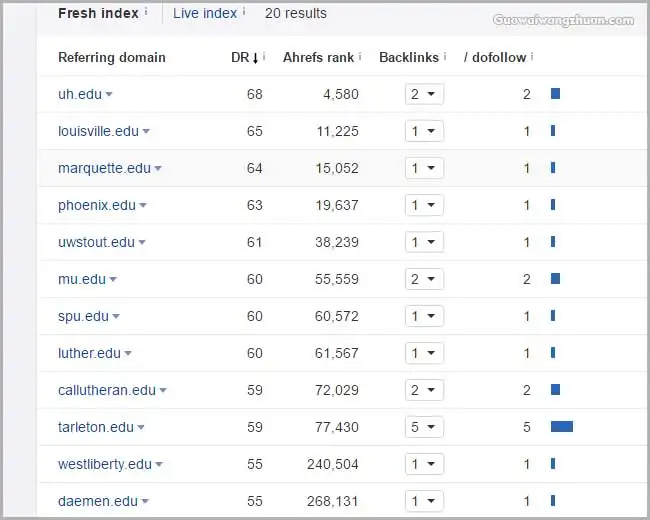650x520 pixels.
Task: Sort by dofollow column header
Action: [495, 57]
